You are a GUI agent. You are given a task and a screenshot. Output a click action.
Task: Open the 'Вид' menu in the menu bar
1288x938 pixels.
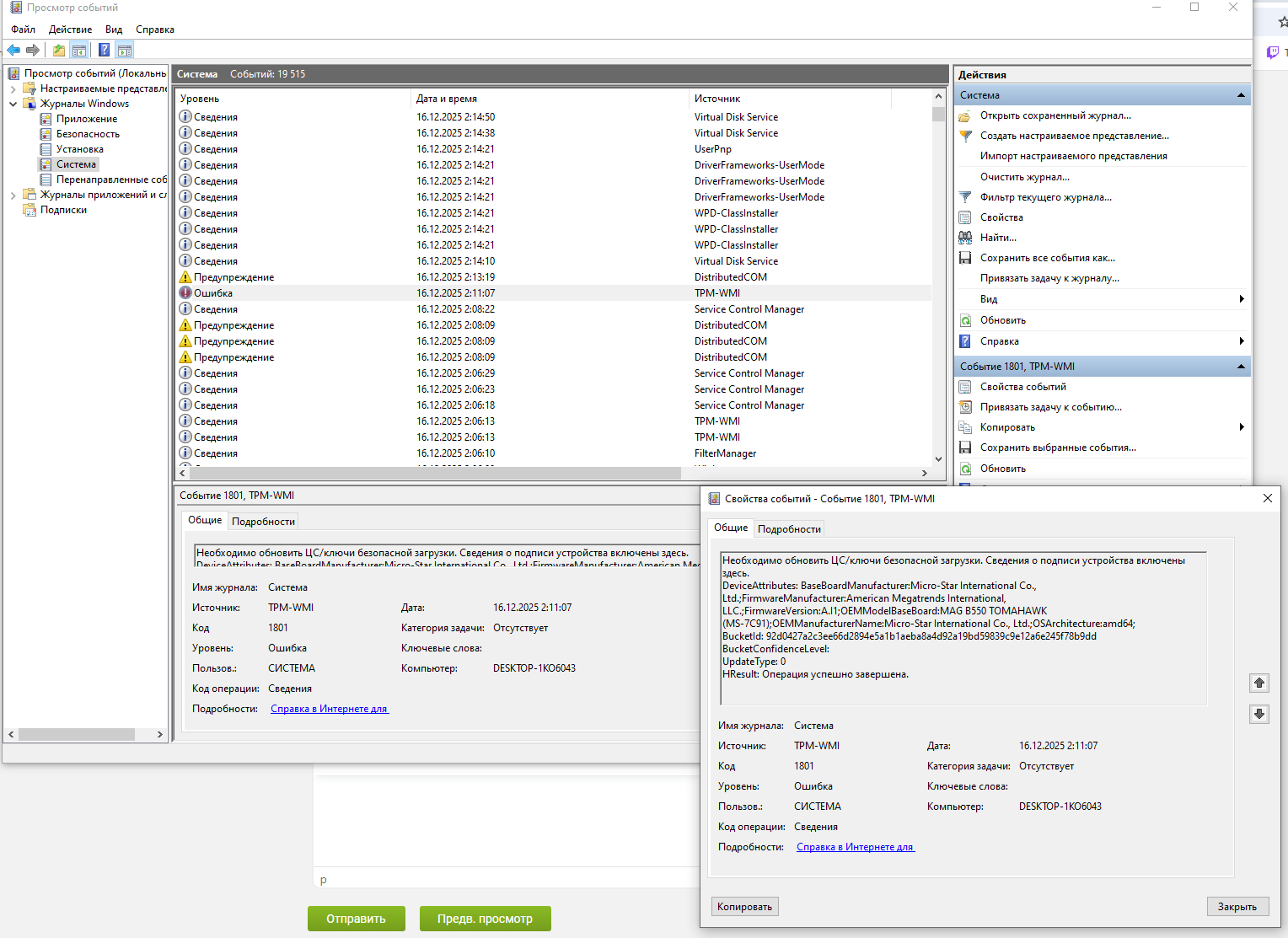pyautogui.click(x=114, y=29)
